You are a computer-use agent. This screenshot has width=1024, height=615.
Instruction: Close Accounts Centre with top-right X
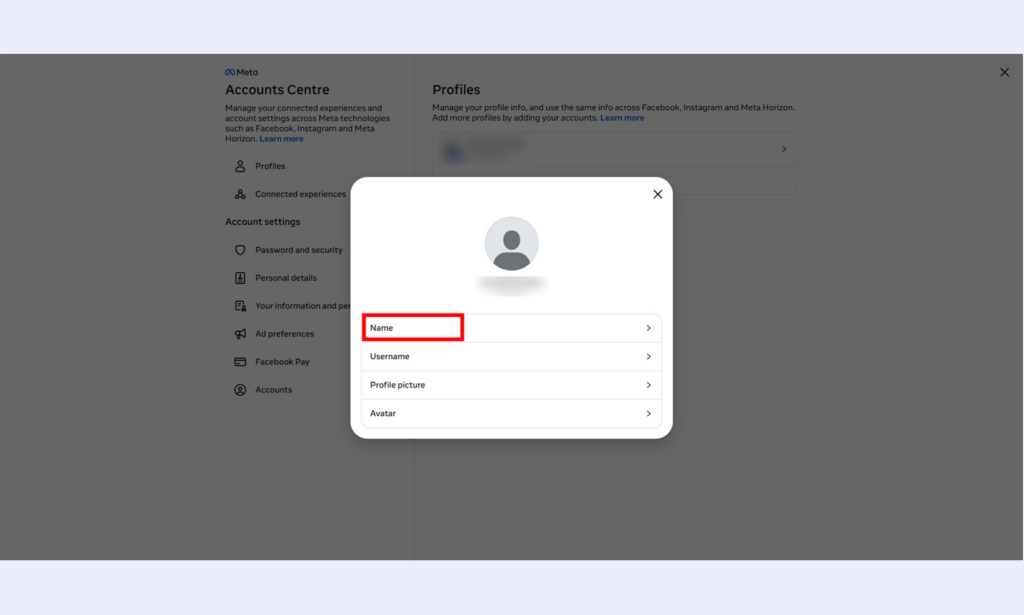click(1004, 72)
